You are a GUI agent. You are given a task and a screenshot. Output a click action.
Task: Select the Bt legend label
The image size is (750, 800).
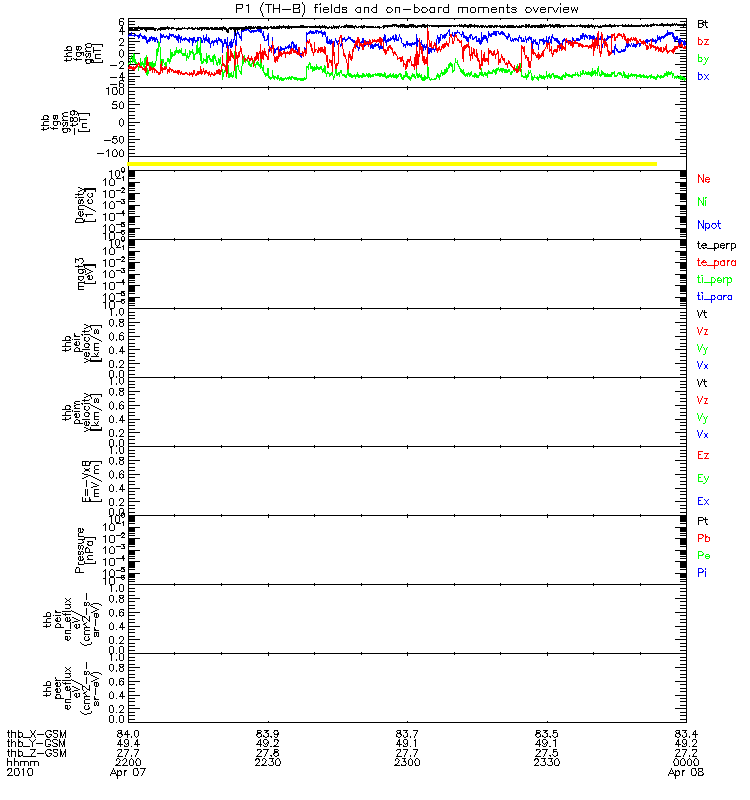click(x=703, y=24)
